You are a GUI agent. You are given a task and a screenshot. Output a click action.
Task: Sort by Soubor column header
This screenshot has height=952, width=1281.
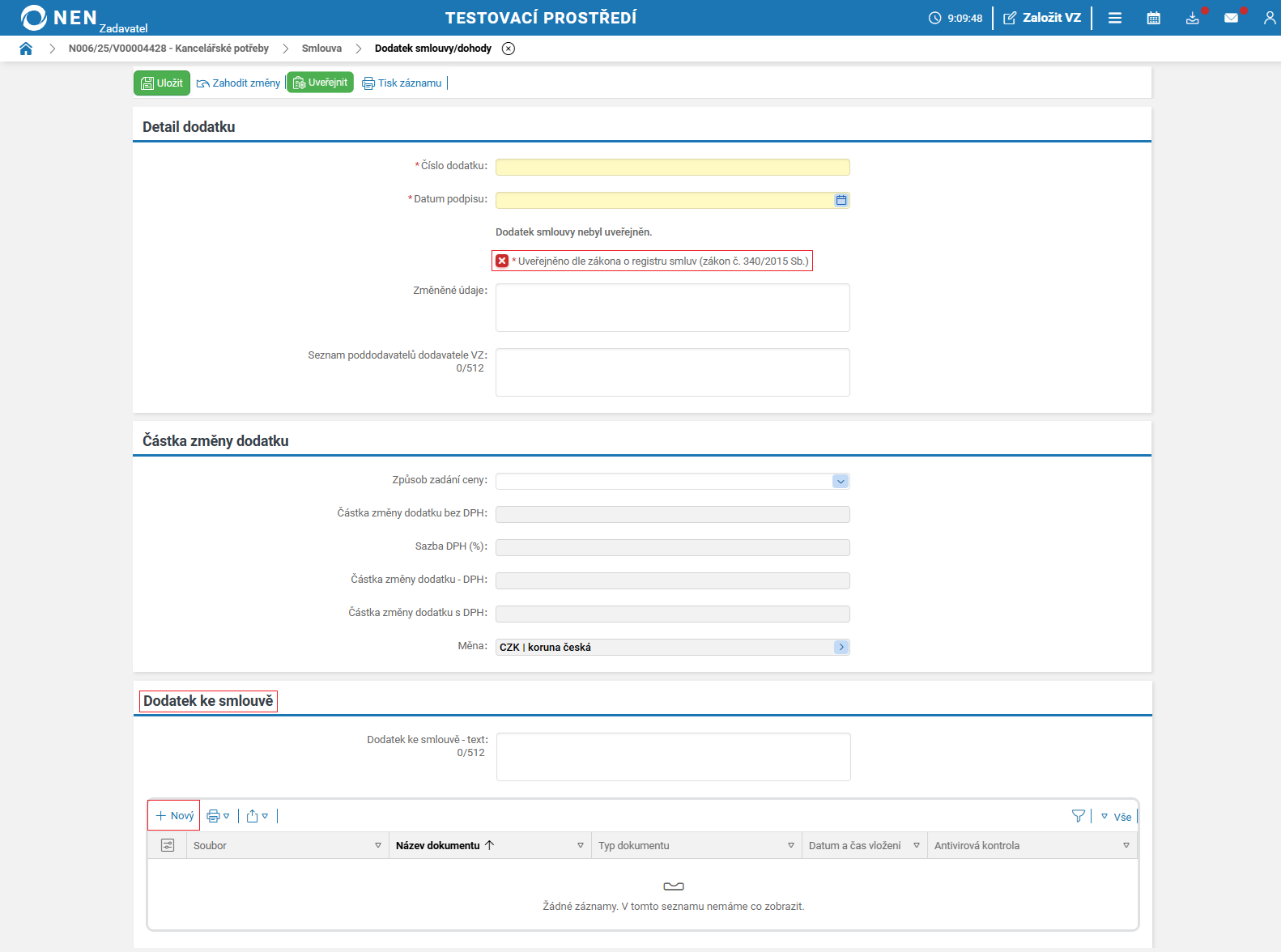point(210,845)
